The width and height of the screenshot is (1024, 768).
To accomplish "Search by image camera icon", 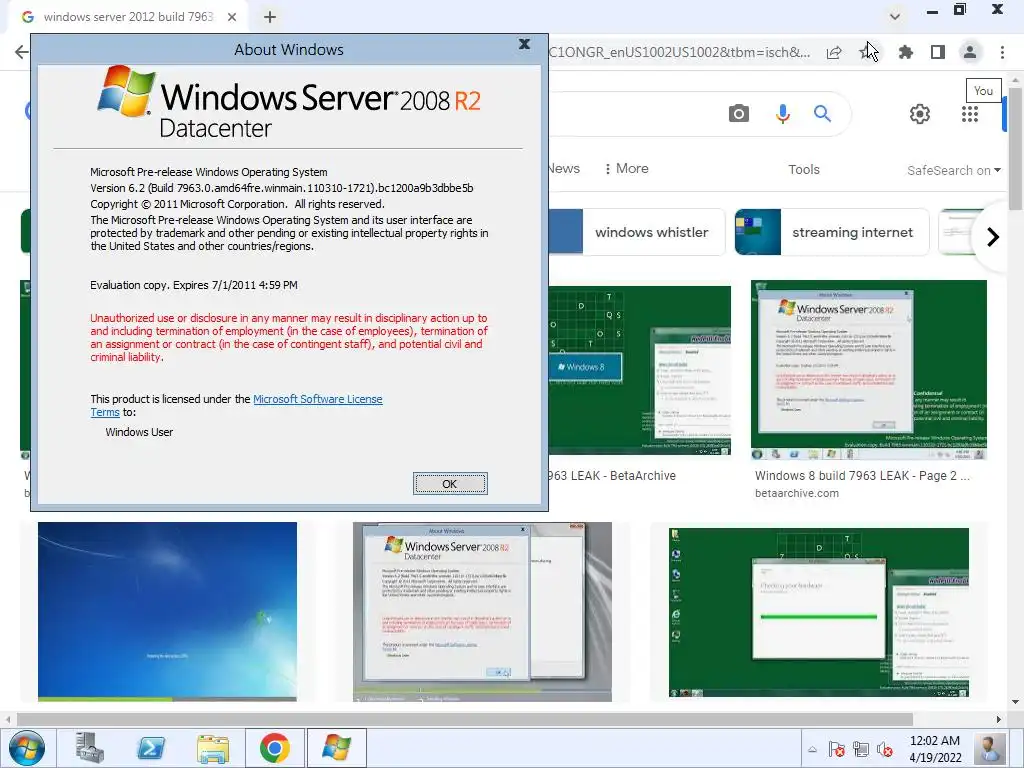I will (x=739, y=114).
